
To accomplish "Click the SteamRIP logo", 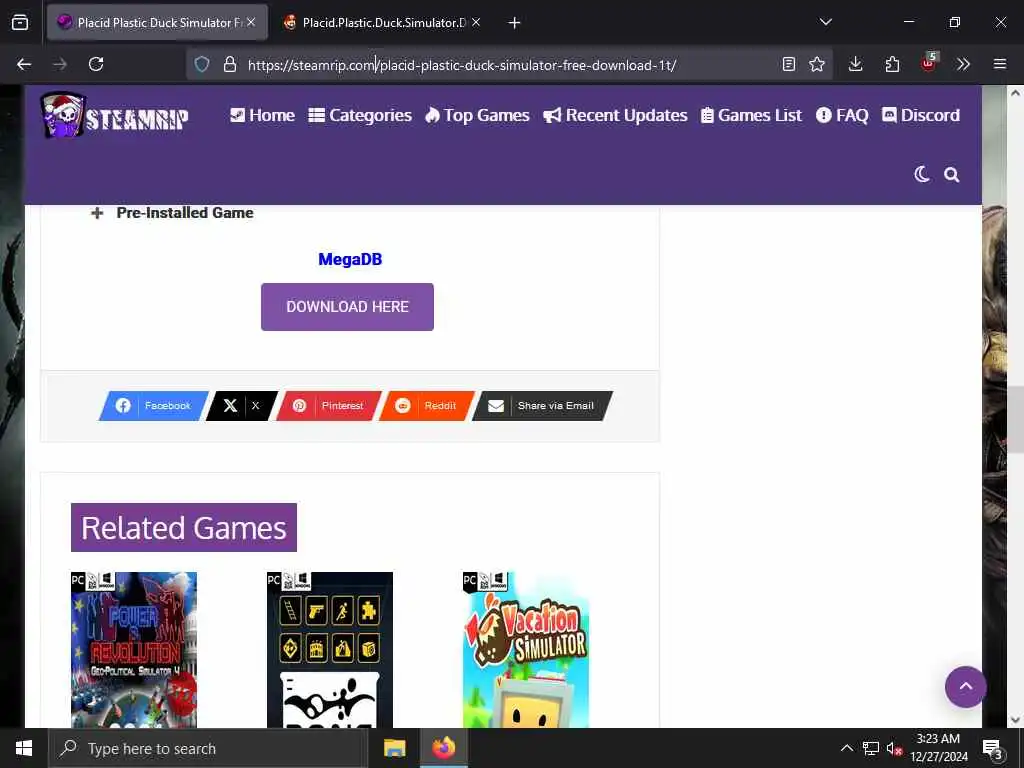I will (114, 116).
